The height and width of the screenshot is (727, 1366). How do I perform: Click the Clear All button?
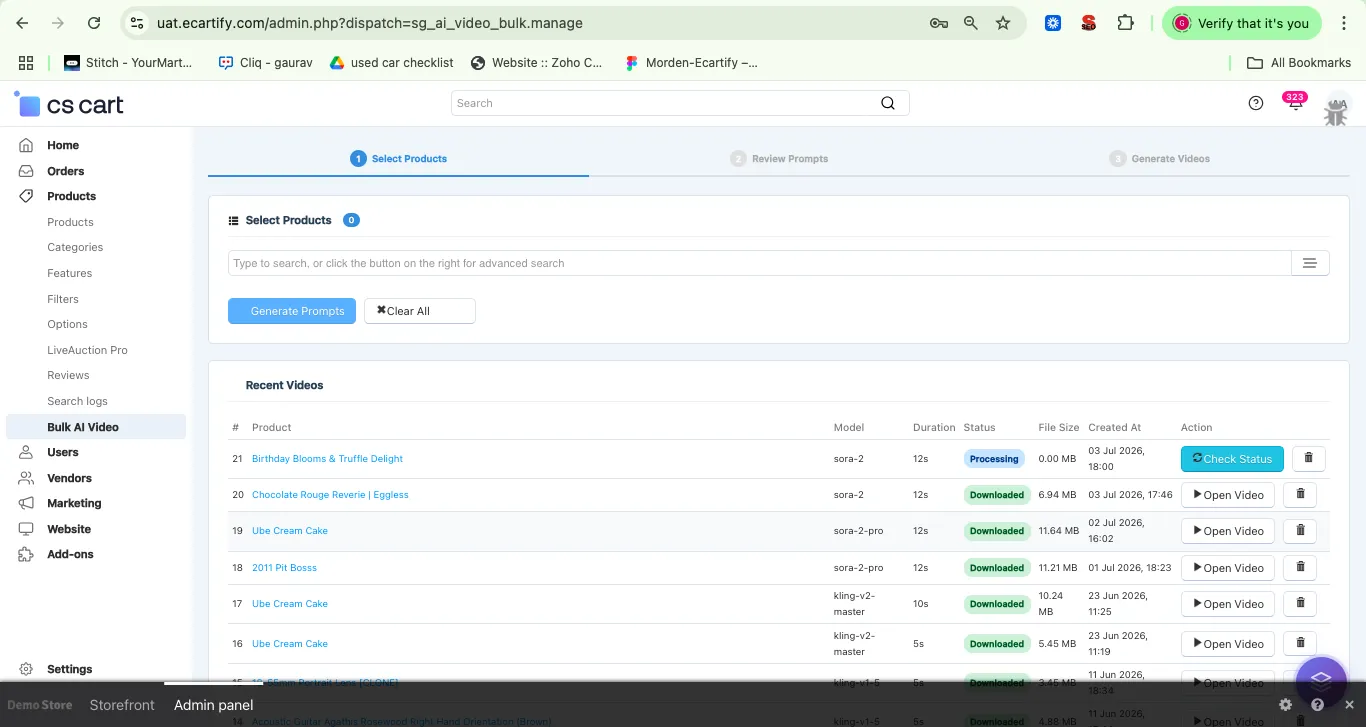point(420,311)
